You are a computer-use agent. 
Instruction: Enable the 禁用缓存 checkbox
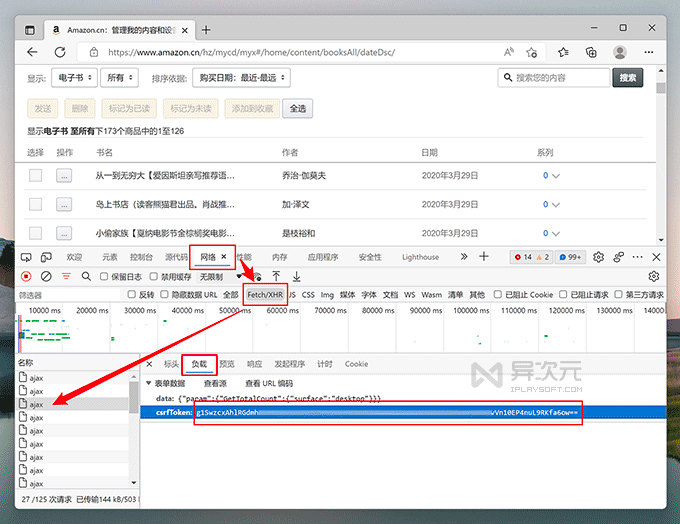tap(154, 276)
